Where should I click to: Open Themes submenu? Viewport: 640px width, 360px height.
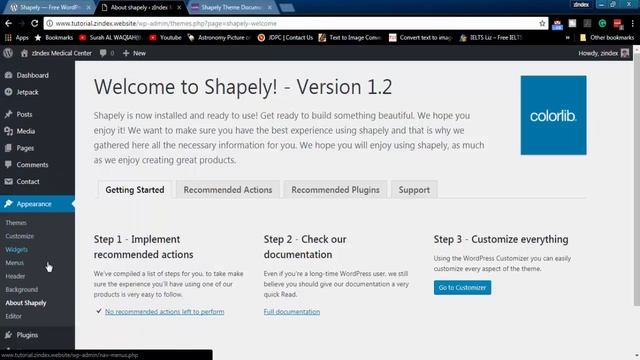16,222
